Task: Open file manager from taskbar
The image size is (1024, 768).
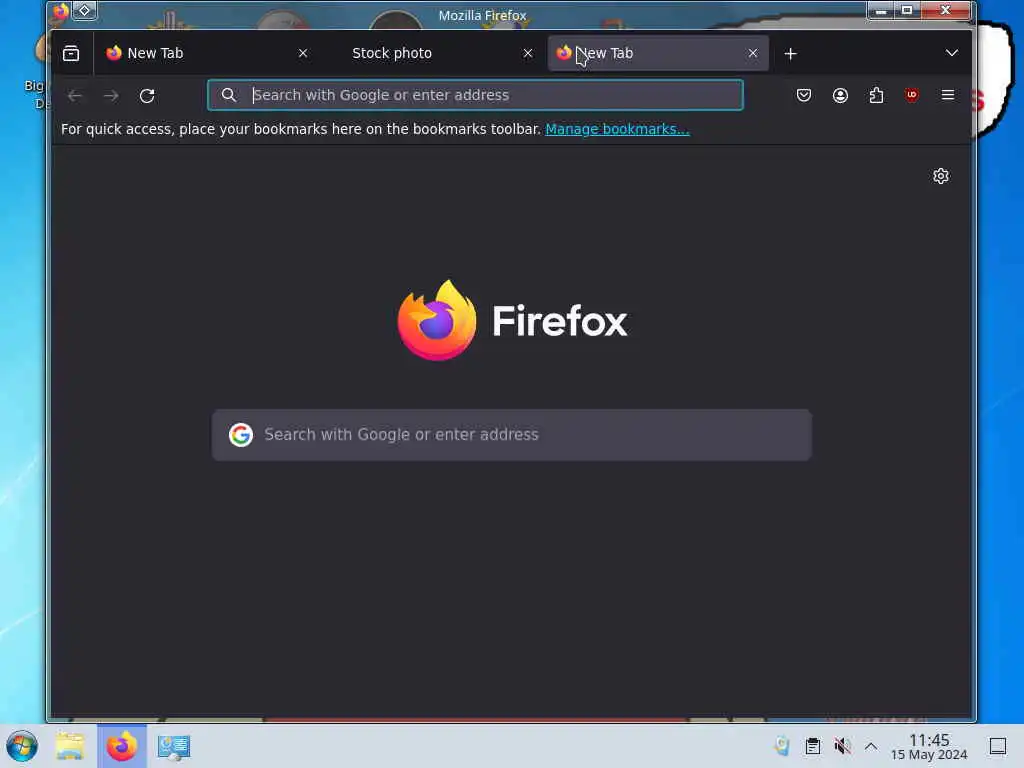Action: (x=70, y=746)
